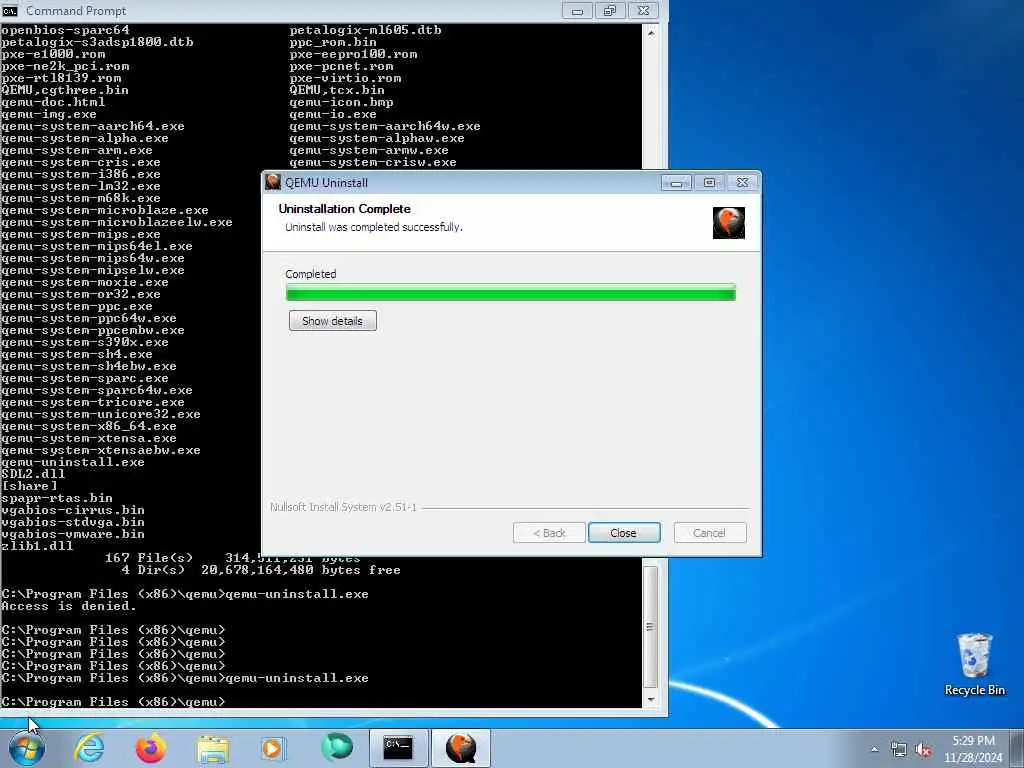Click the Close button in QEMU Uninstall
The image size is (1024, 768).
click(624, 533)
